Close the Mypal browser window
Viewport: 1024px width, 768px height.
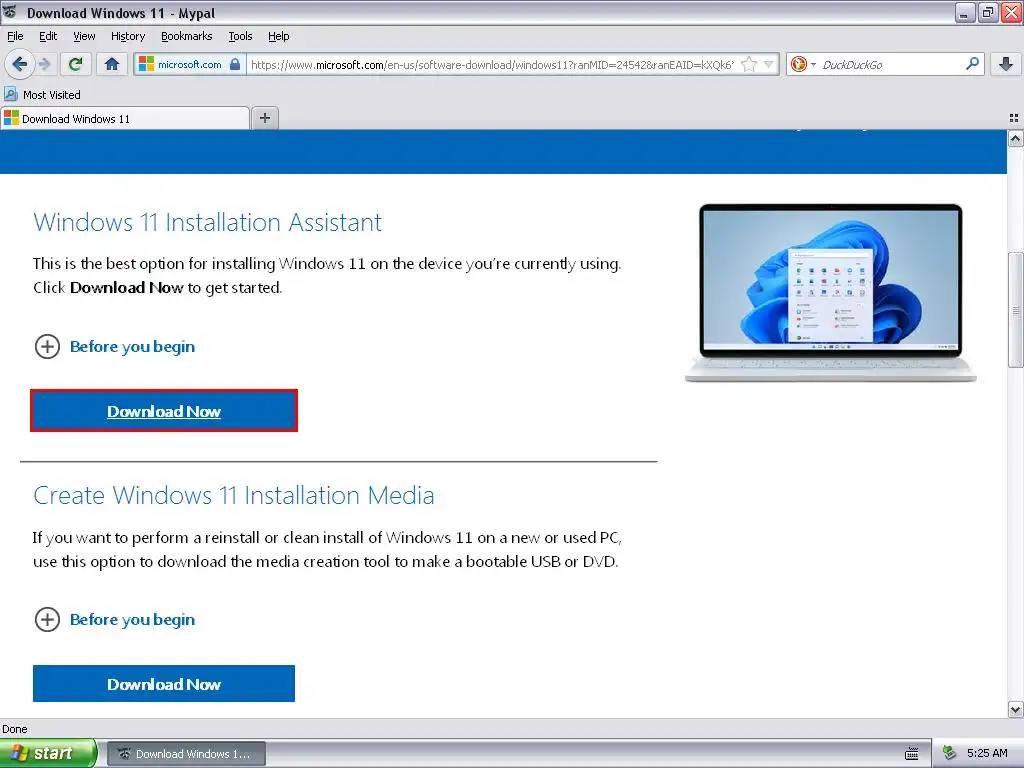click(x=1012, y=12)
